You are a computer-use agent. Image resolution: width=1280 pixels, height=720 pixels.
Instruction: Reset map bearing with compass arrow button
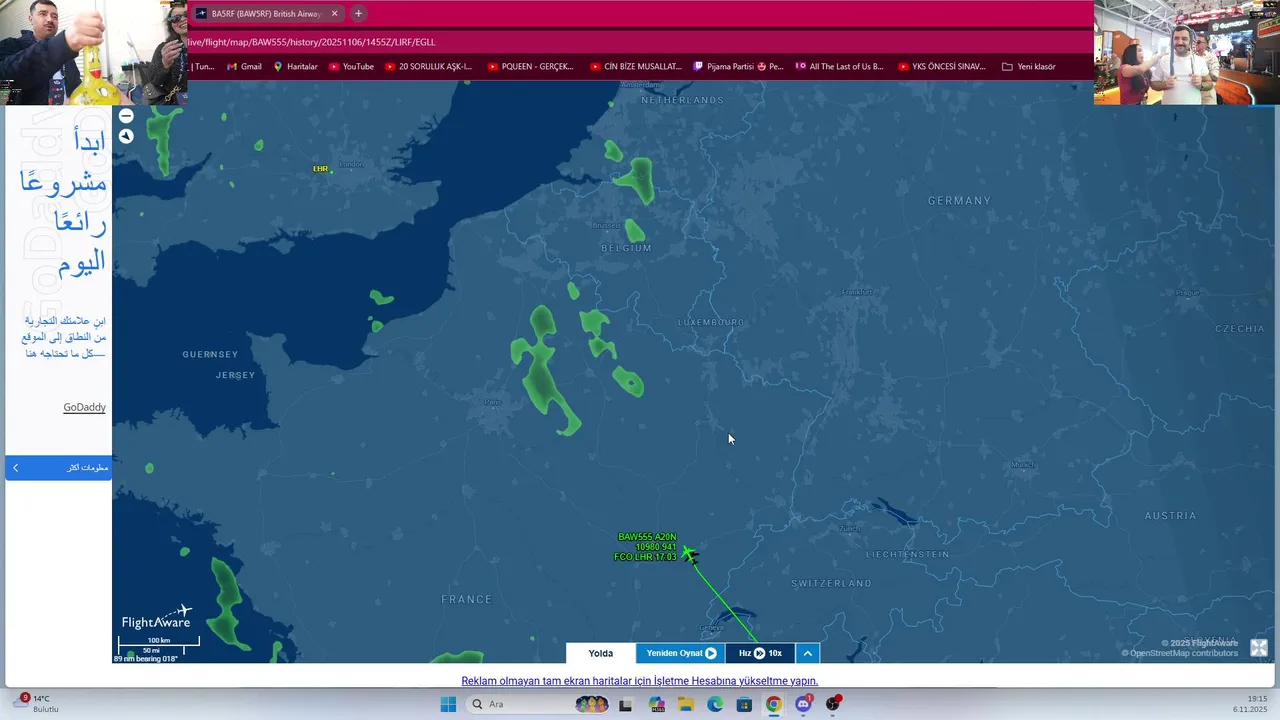click(126, 136)
